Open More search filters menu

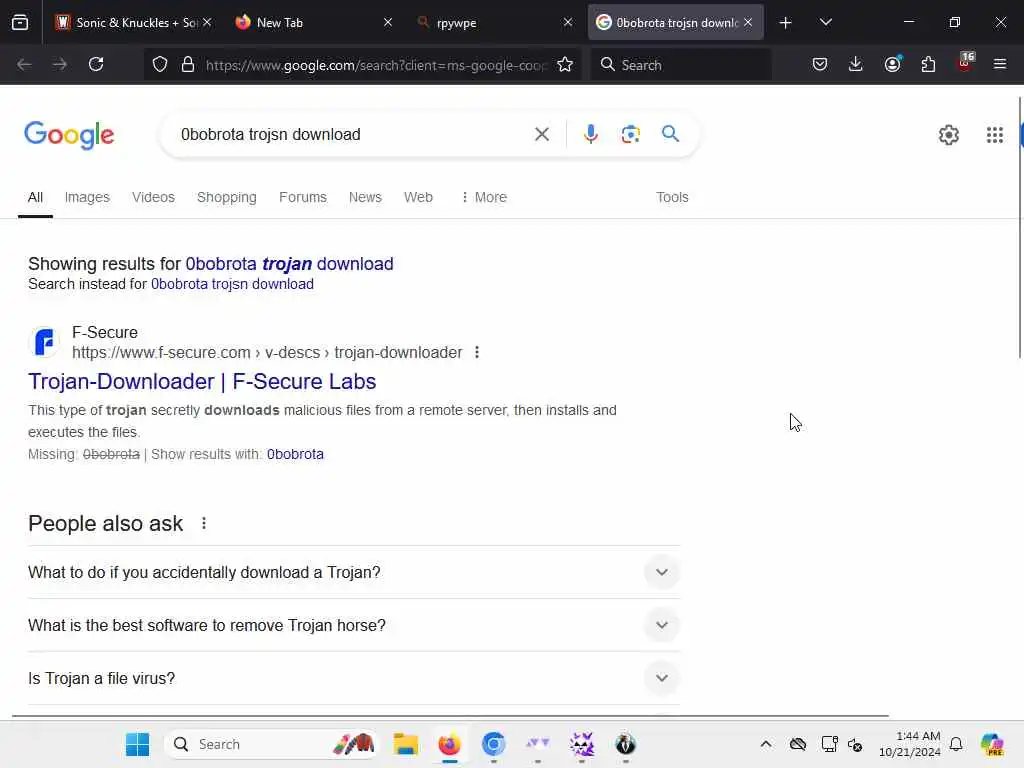click(x=484, y=197)
